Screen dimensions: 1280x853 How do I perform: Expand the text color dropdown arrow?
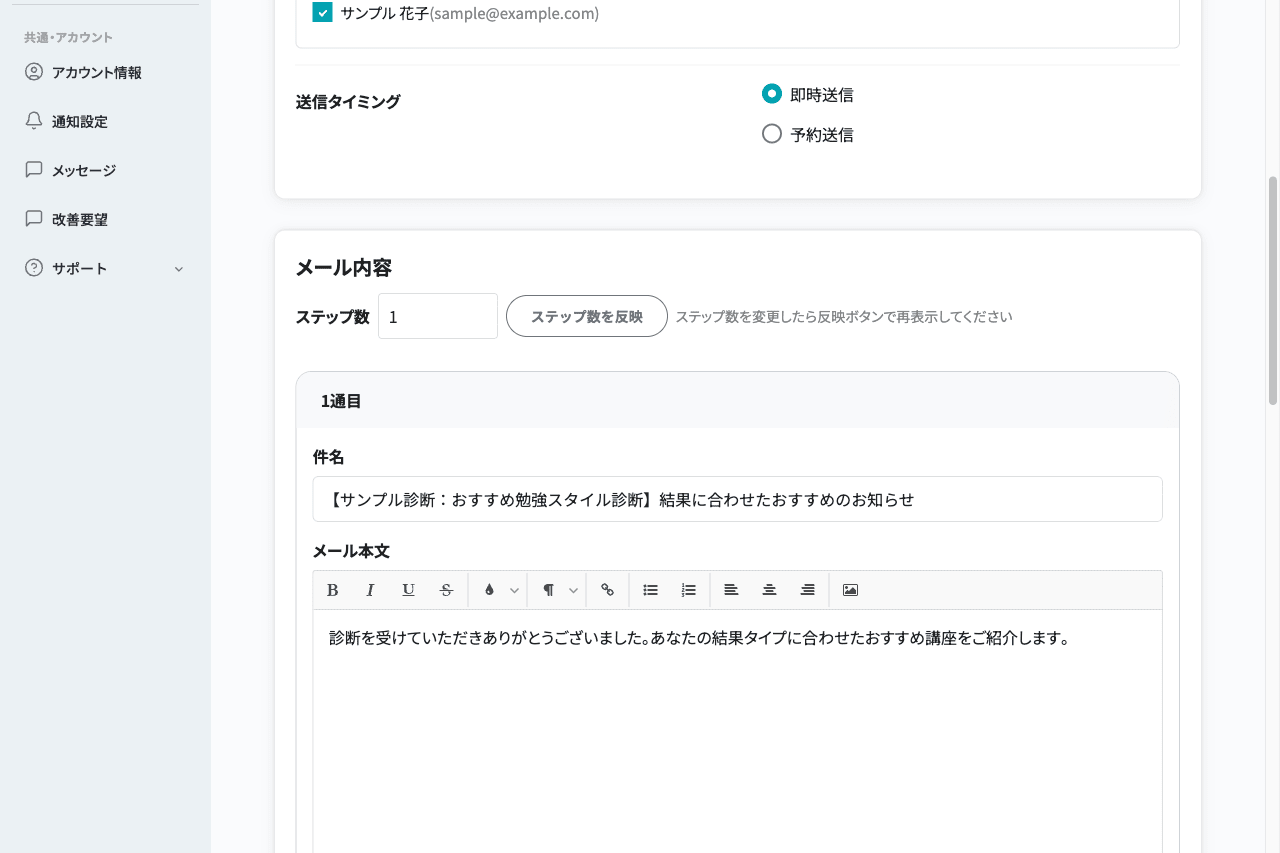pos(514,590)
